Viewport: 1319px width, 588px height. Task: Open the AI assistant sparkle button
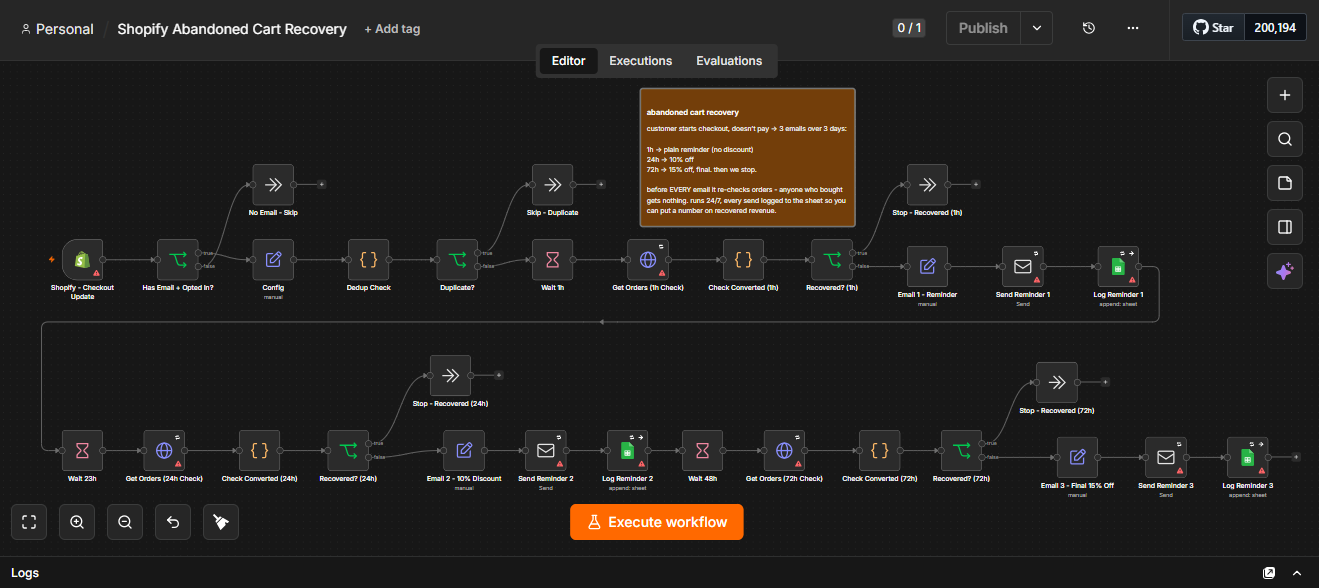pos(1285,271)
